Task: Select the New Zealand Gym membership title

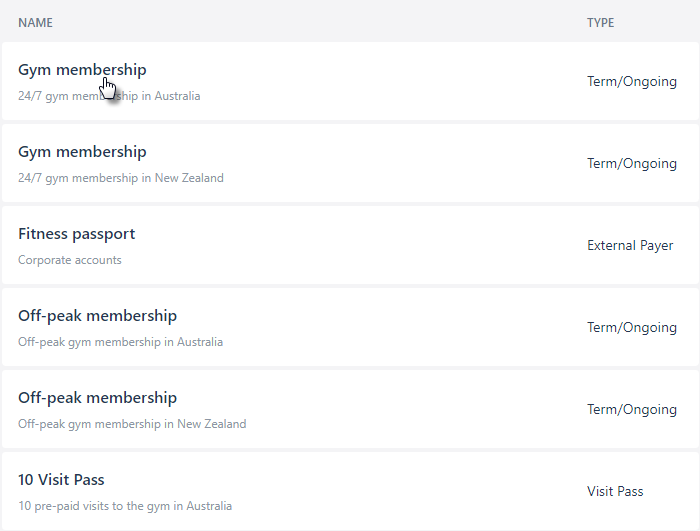Action: pyautogui.click(x=82, y=152)
